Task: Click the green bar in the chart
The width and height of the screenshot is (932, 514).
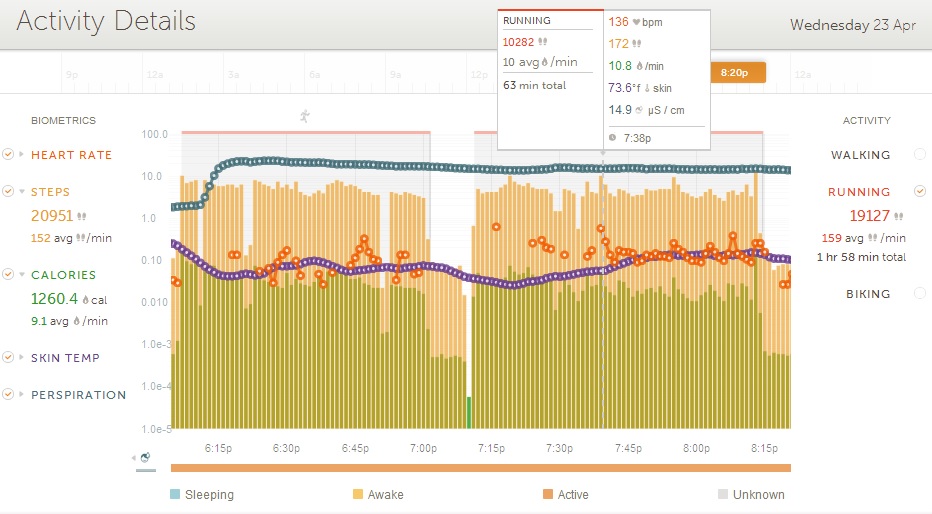Action: pos(468,411)
